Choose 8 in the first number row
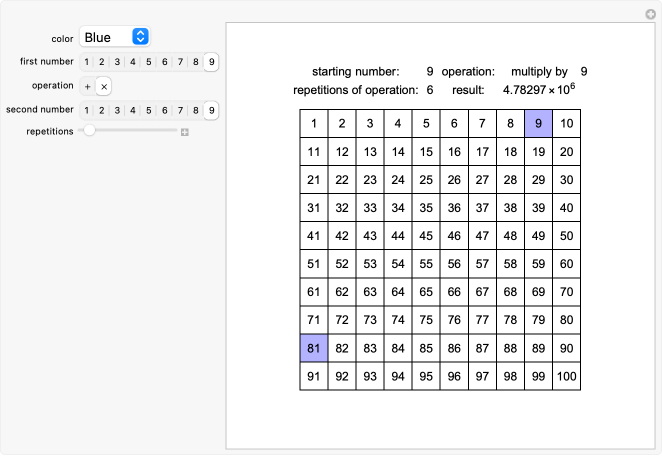 pos(196,62)
